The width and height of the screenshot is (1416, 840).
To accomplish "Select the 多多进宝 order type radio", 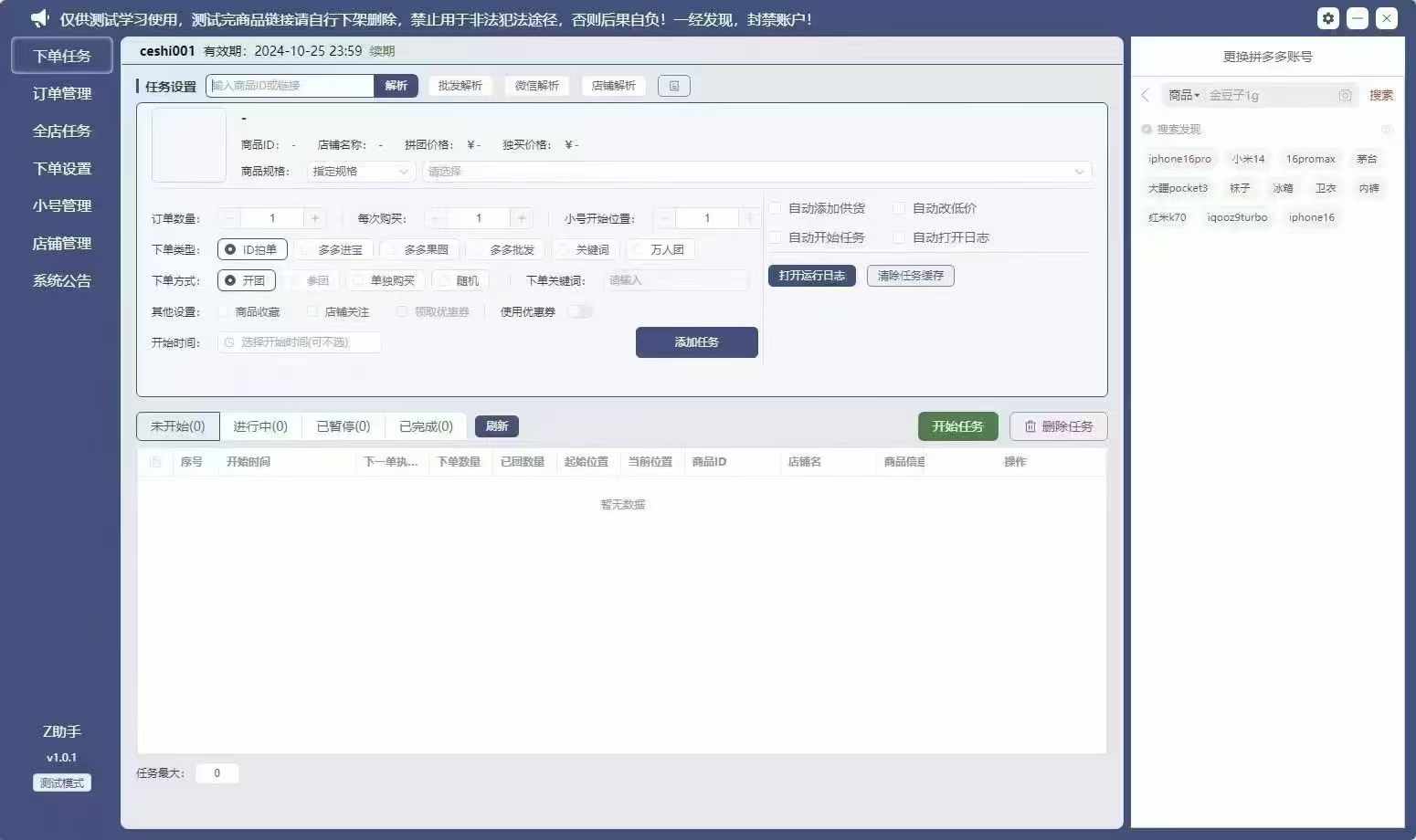I will pyautogui.click(x=307, y=249).
